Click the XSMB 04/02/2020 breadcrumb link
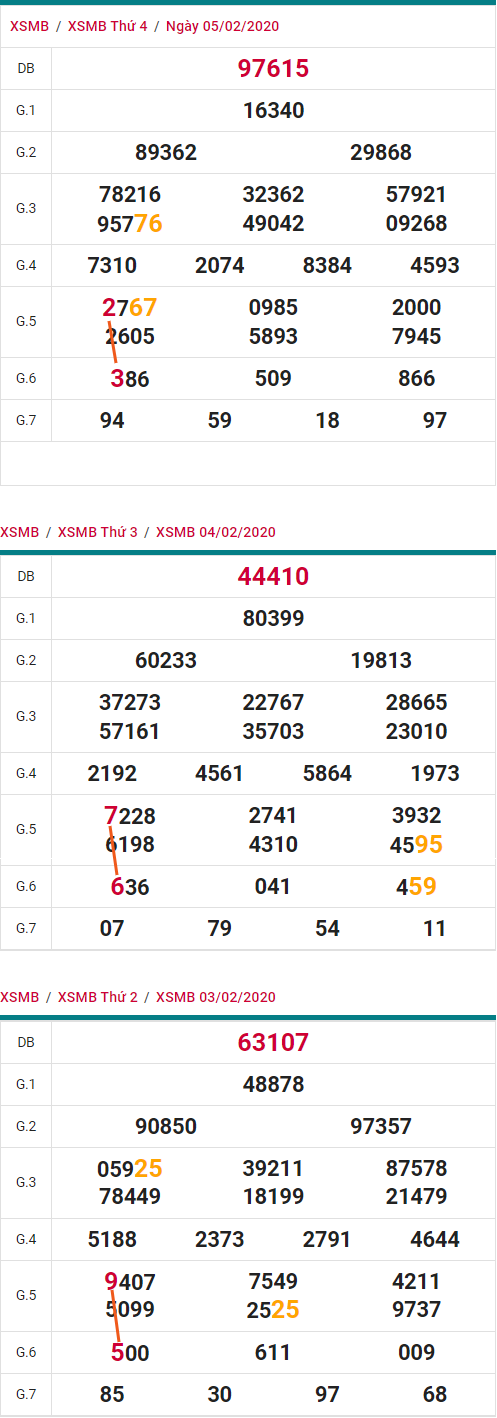 216,532
